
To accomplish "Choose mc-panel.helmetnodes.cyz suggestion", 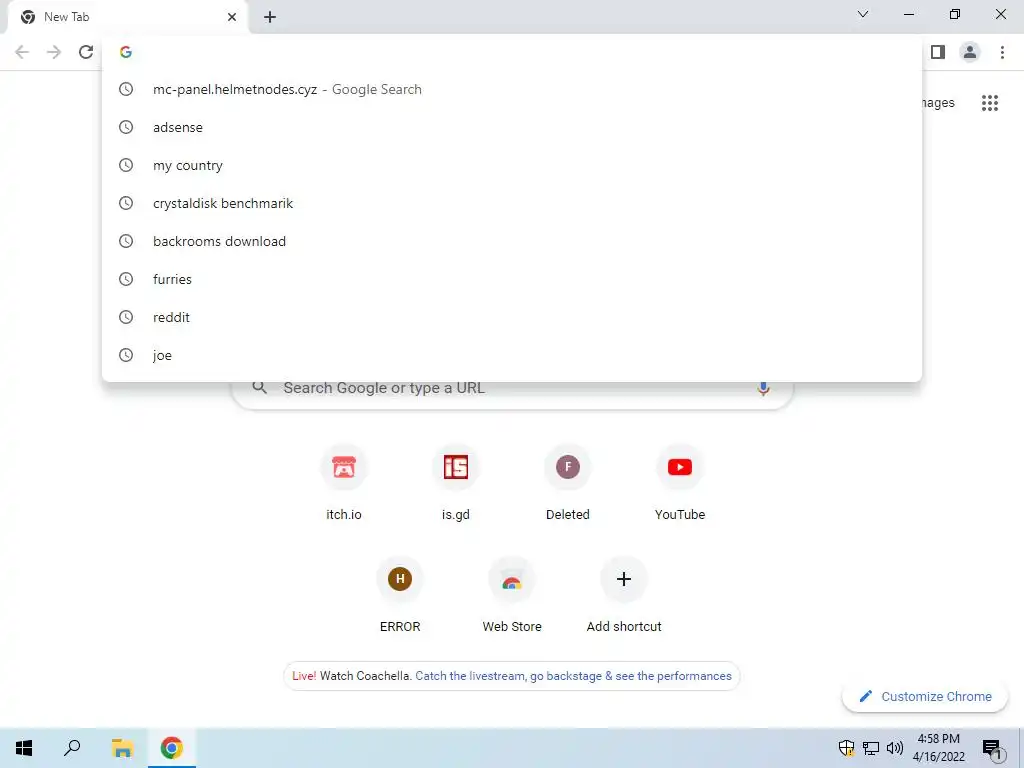I will [x=512, y=89].
